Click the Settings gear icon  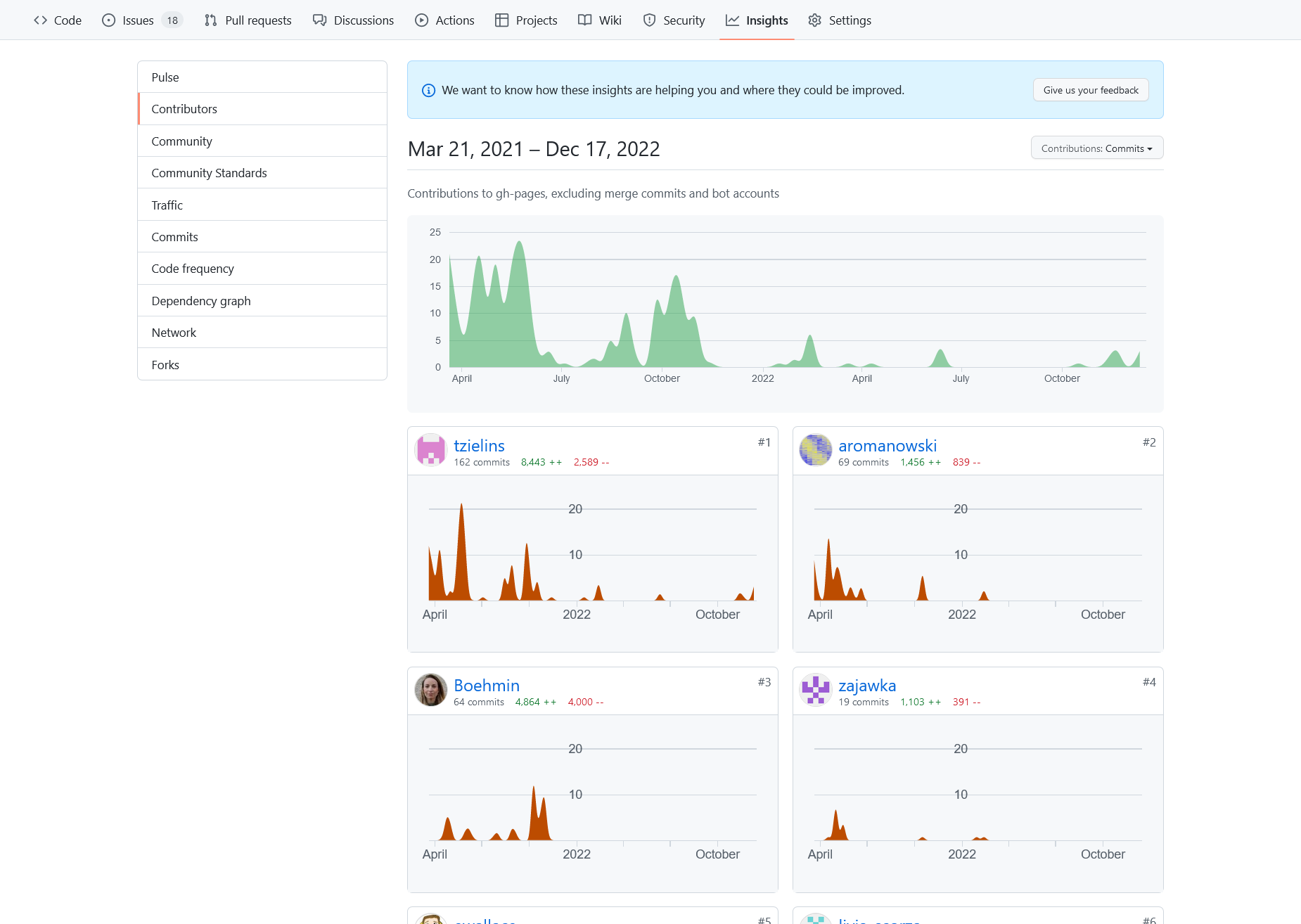(814, 20)
